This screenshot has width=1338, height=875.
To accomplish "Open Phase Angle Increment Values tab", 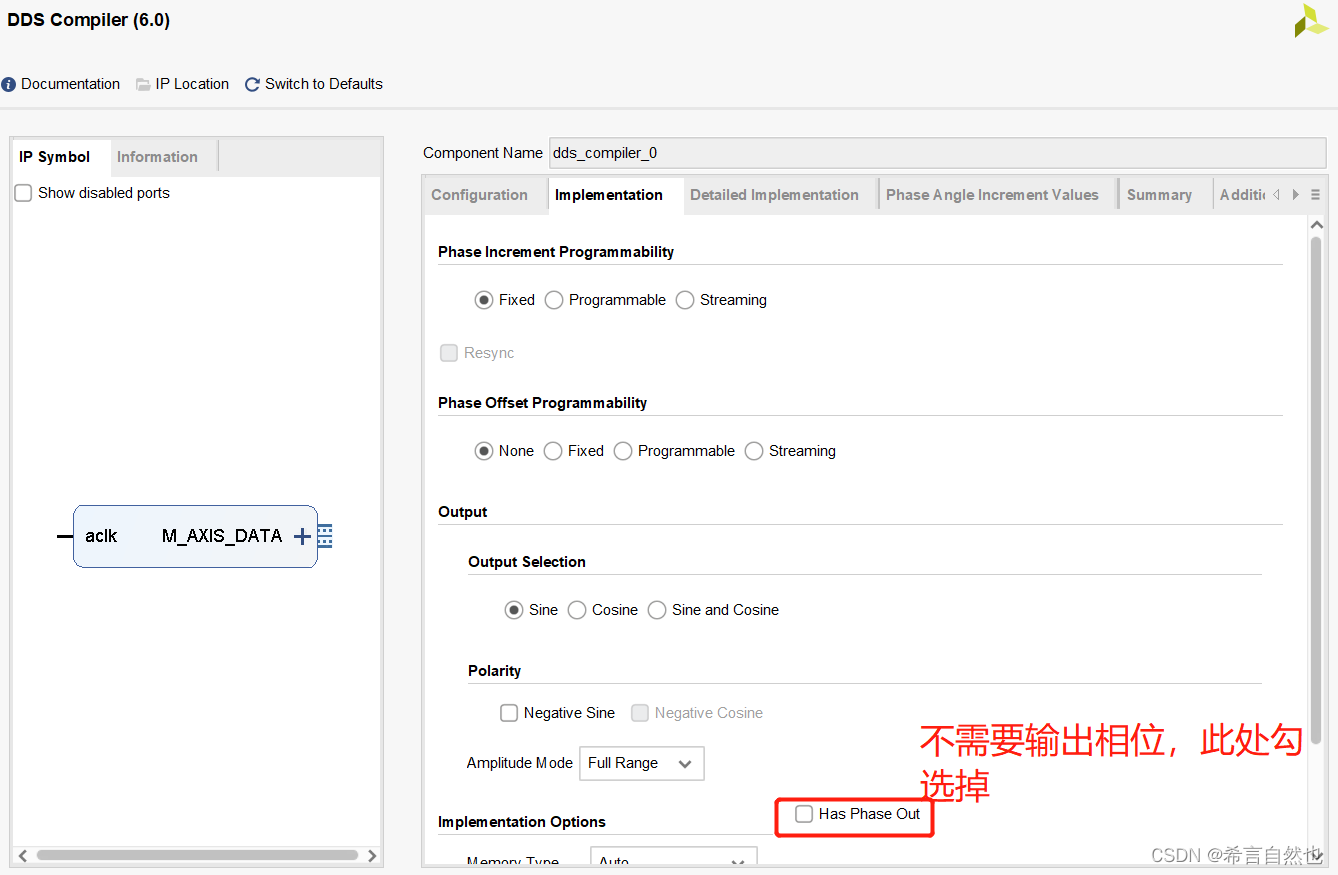I will click(992, 195).
